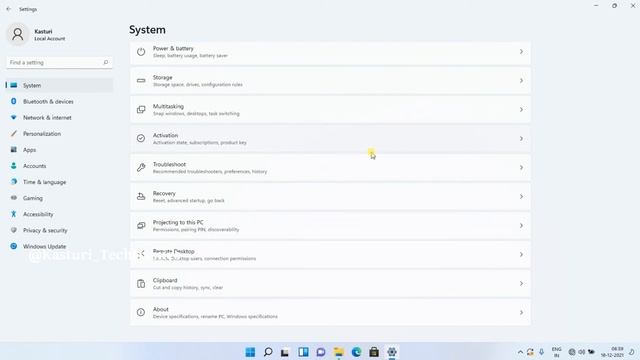
Task: Click the Troubleshoot wrench icon
Action: tap(141, 167)
